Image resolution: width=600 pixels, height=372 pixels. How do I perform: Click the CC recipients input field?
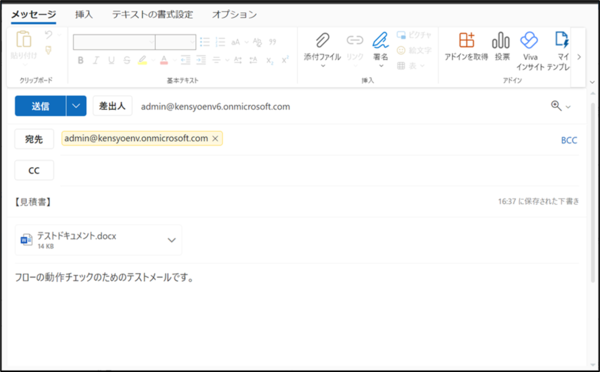tap(320, 171)
